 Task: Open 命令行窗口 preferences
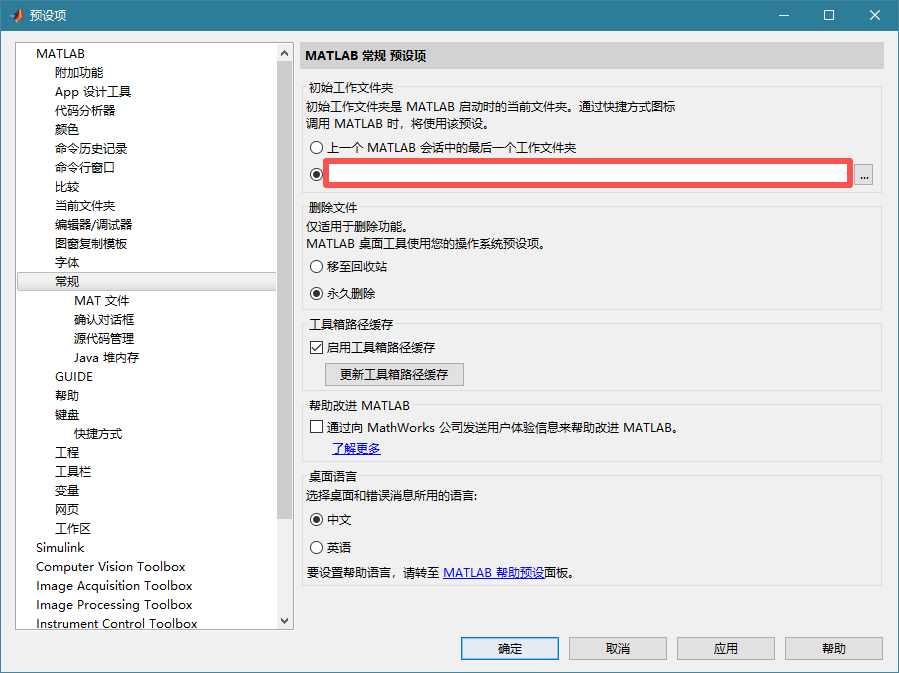(85, 167)
